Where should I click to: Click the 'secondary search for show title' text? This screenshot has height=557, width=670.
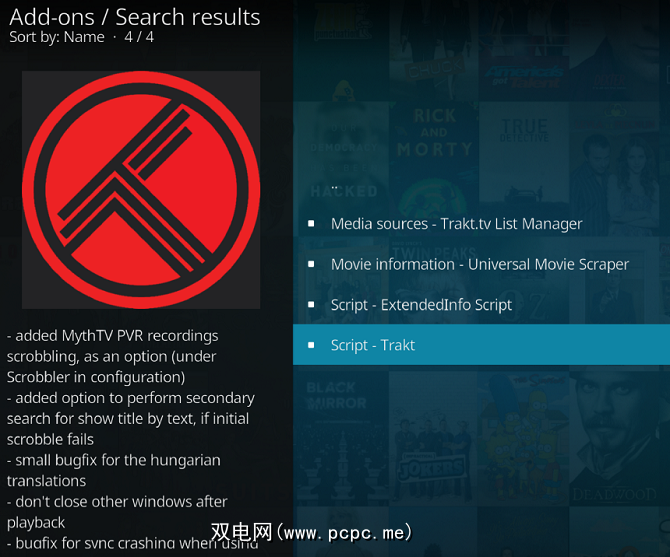[x=131, y=419]
